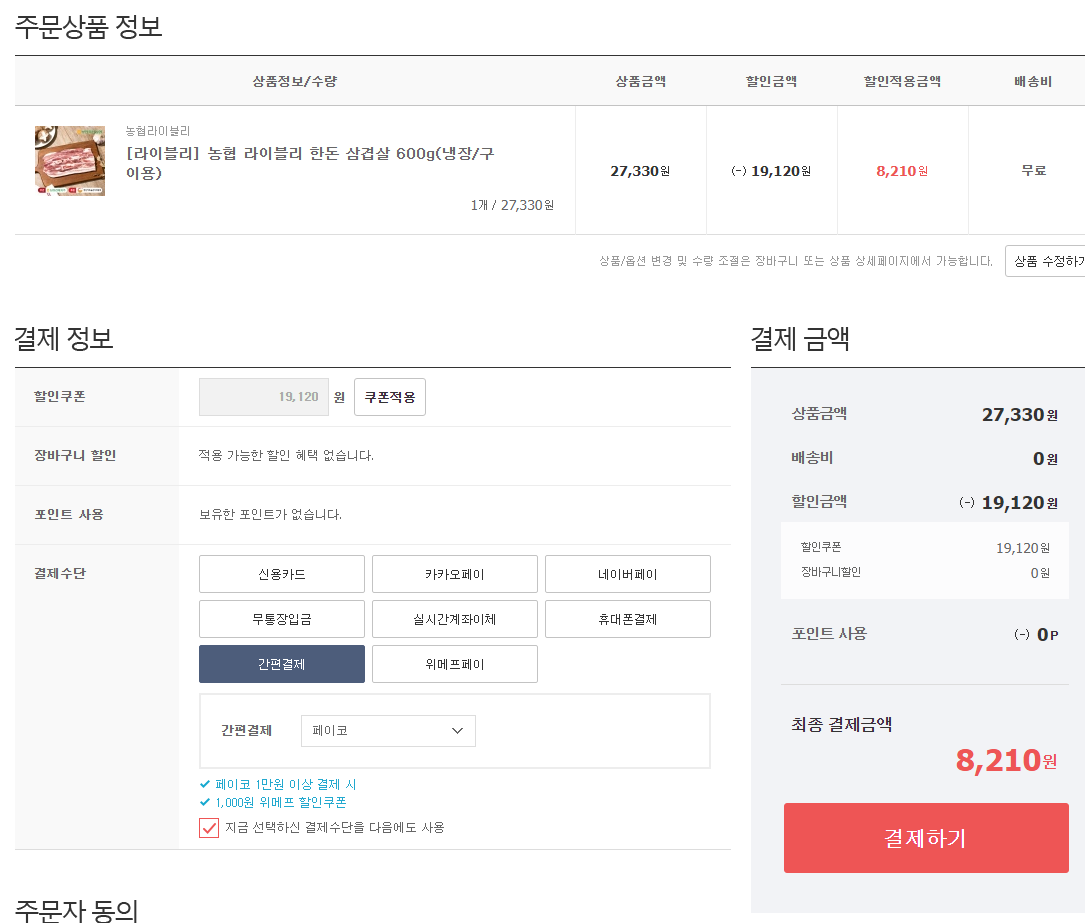Click the 상품금액 column header
Screen dimensions: 1085x923
pyautogui.click(x=641, y=81)
